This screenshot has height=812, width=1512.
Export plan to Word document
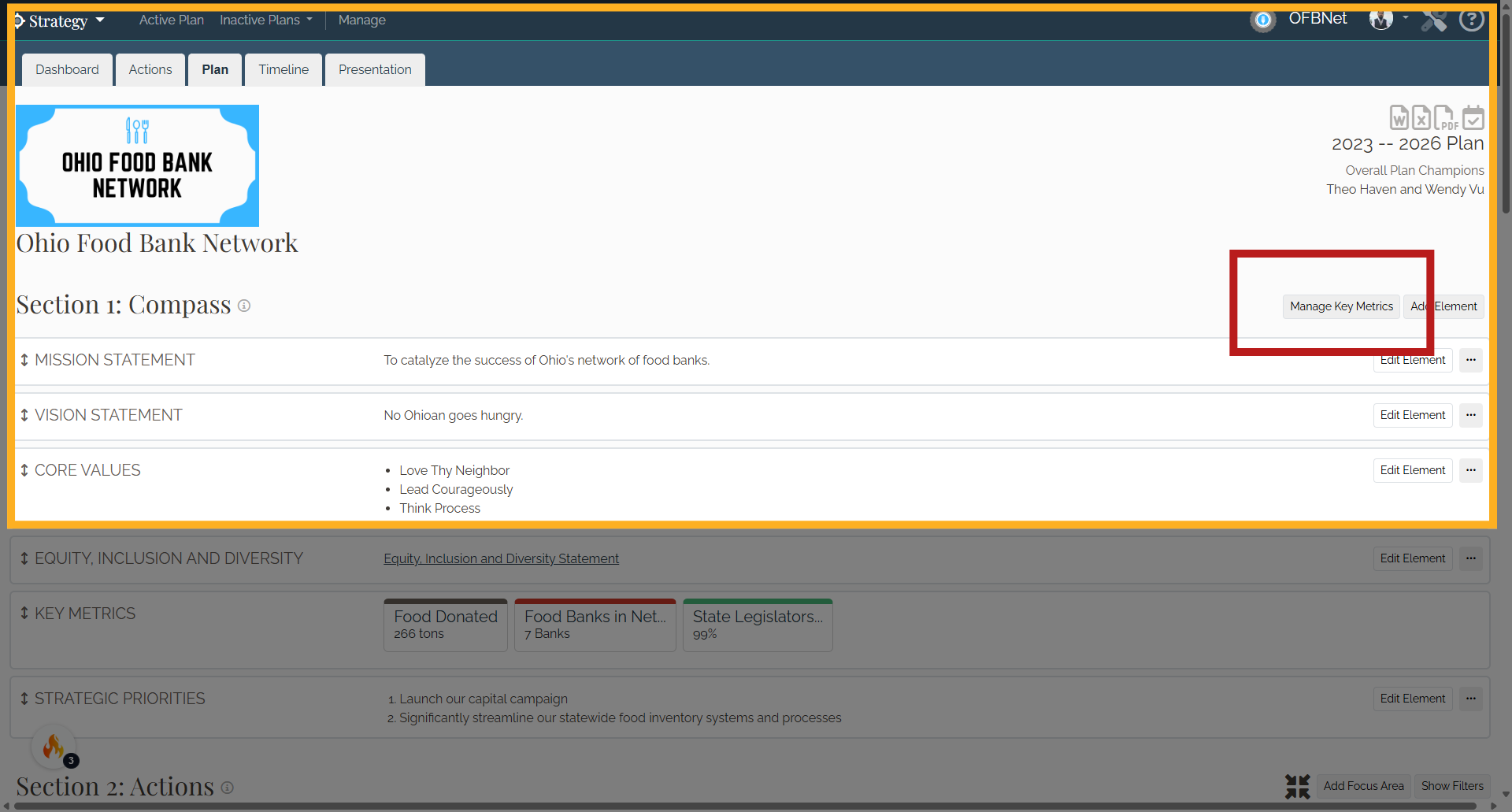1399,117
